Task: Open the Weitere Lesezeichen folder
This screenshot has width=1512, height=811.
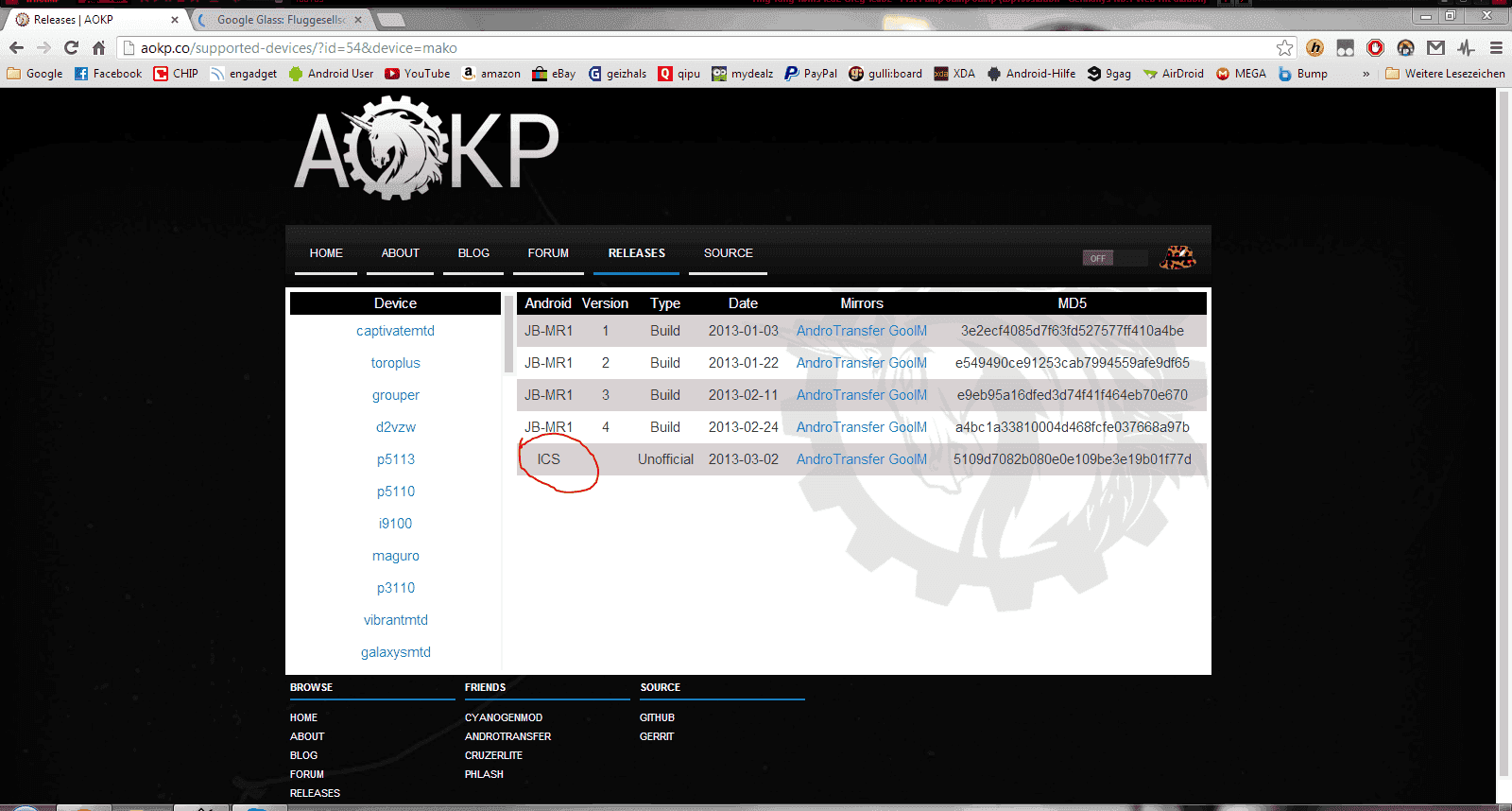Action: (x=1445, y=74)
